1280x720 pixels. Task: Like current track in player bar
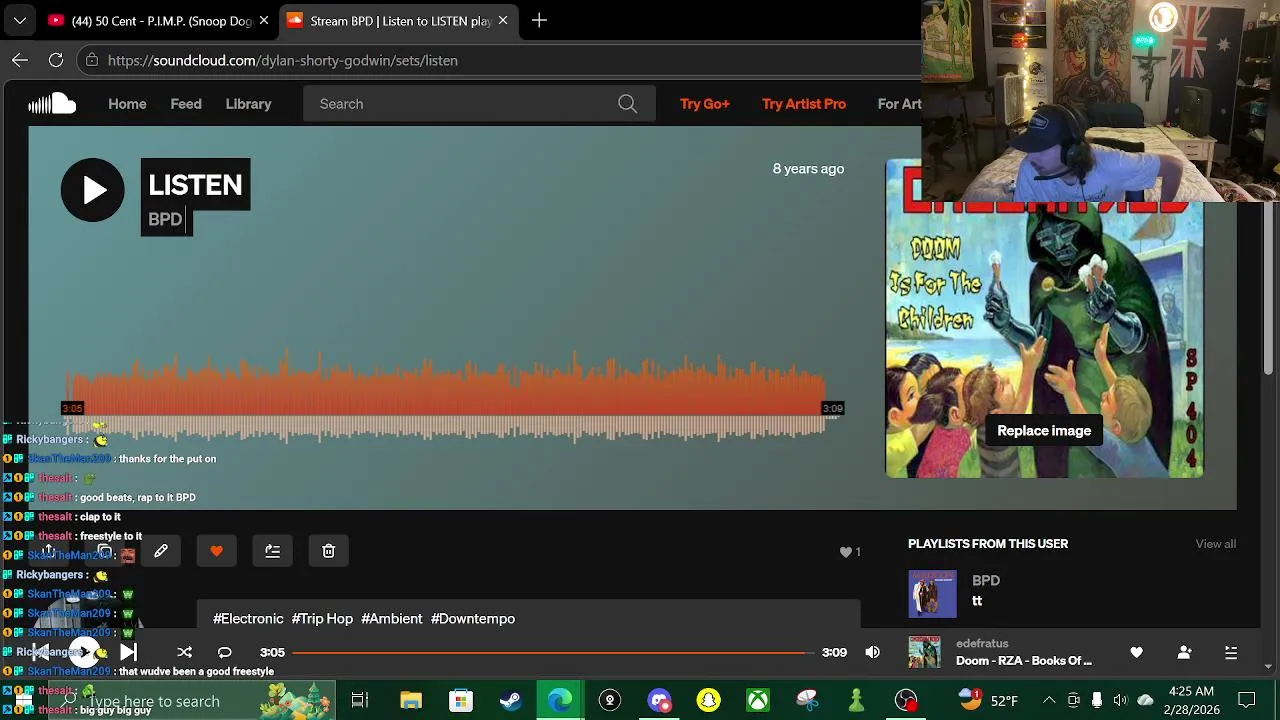[x=1137, y=652]
